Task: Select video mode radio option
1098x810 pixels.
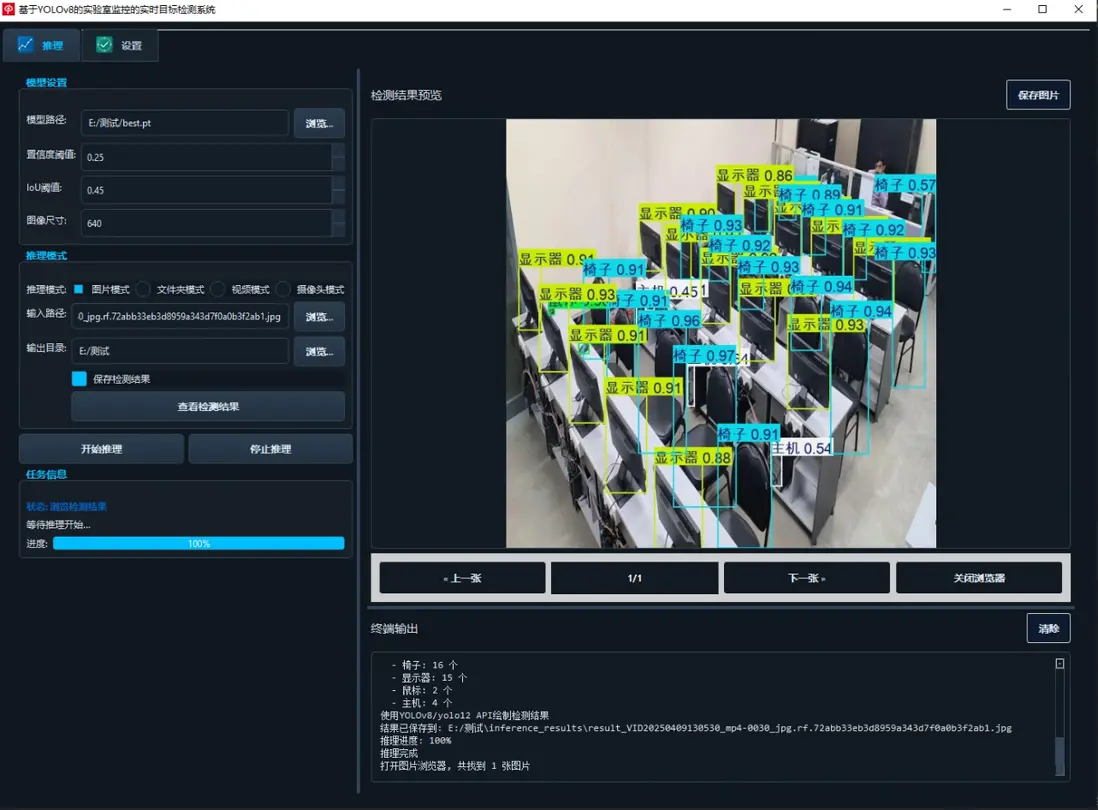Action: [218, 289]
